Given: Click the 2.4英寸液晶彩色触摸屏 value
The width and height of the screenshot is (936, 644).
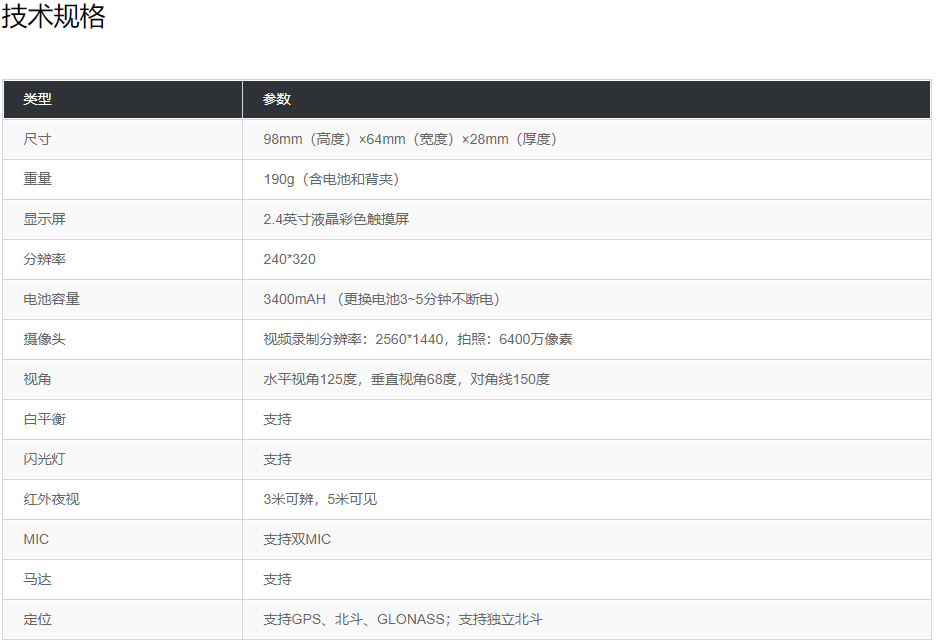Looking at the screenshot, I should (x=336, y=219).
